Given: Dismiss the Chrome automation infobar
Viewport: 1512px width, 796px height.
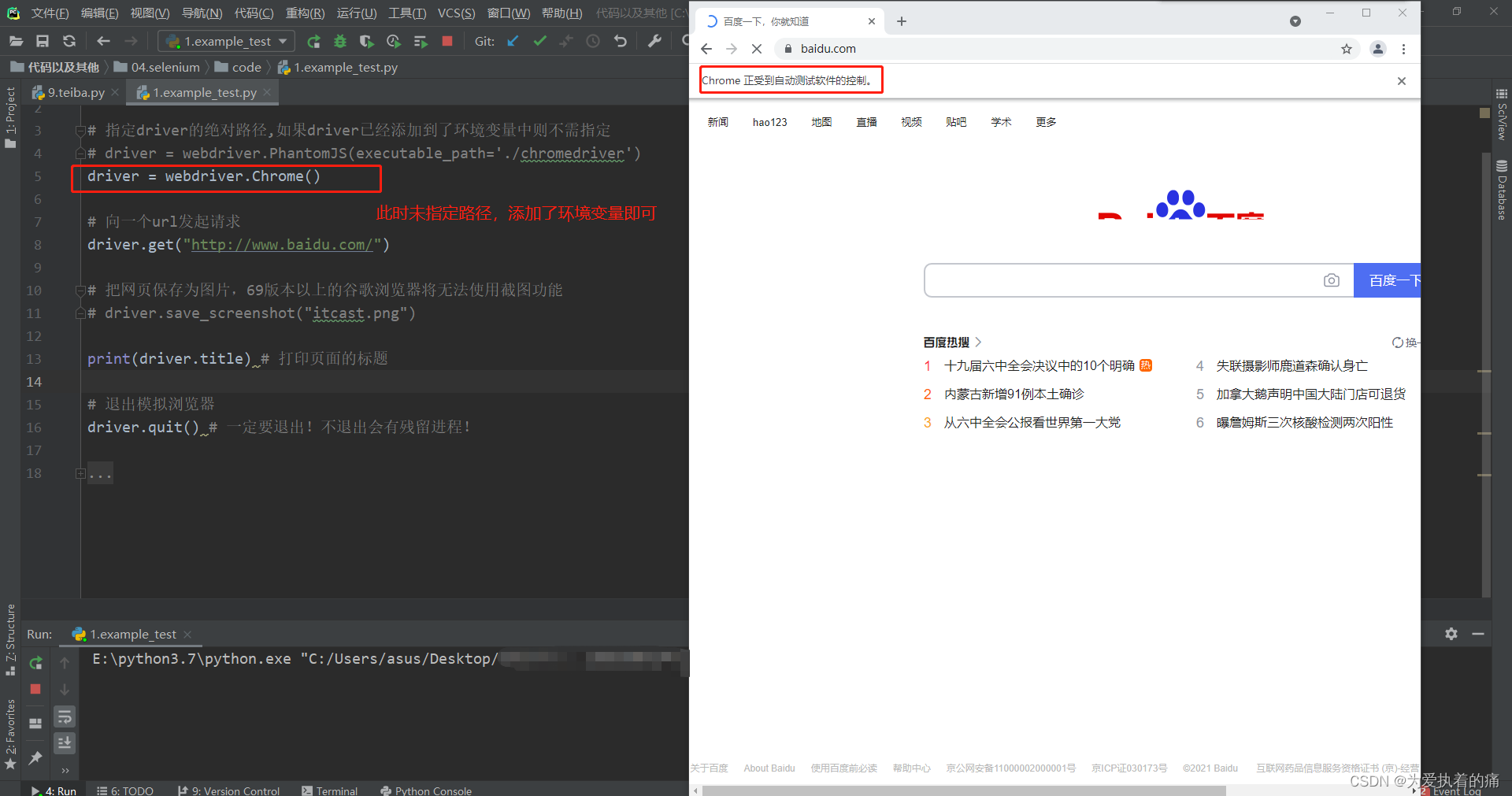Looking at the screenshot, I should [1402, 81].
